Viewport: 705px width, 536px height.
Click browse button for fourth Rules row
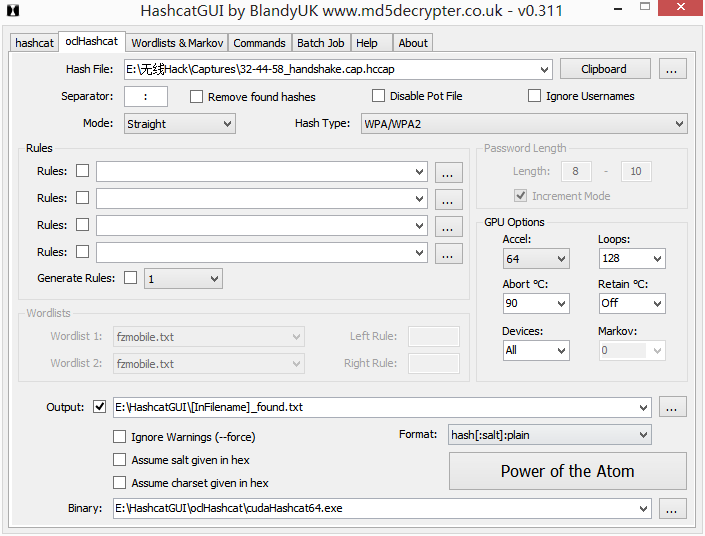(449, 253)
